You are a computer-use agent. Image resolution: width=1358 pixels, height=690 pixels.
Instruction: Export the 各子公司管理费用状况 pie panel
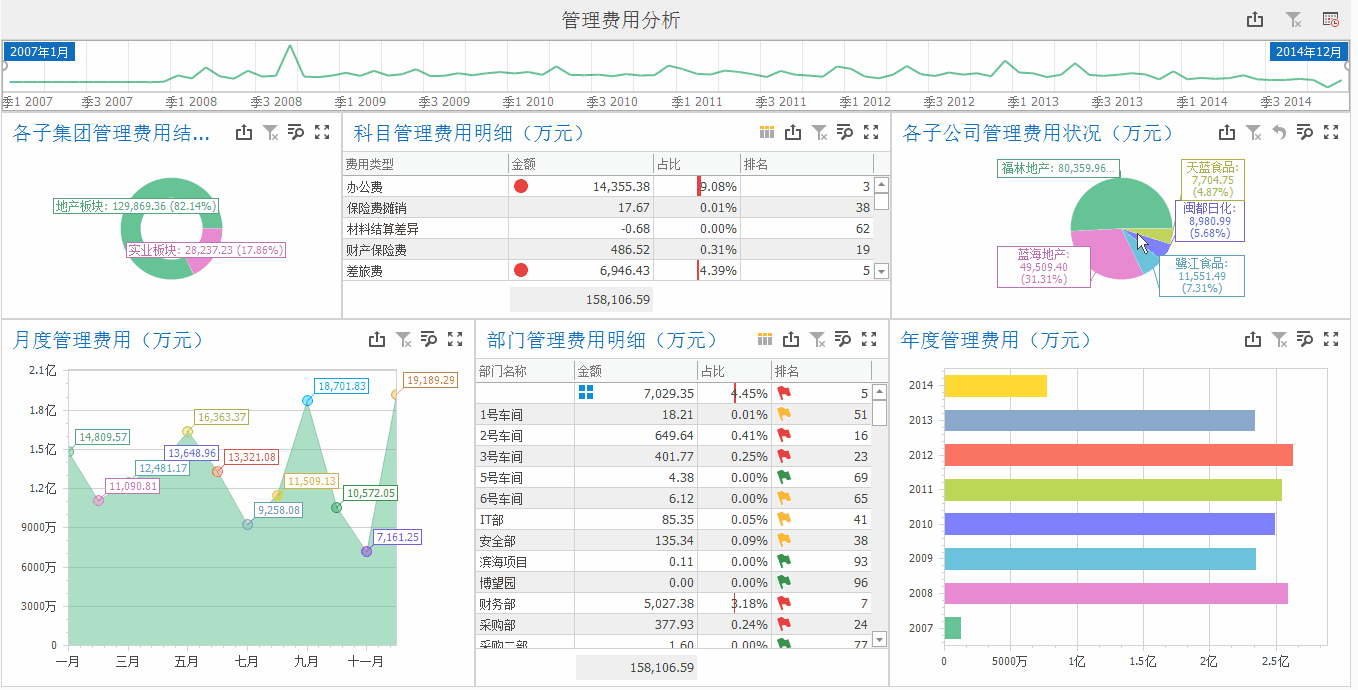1227,132
